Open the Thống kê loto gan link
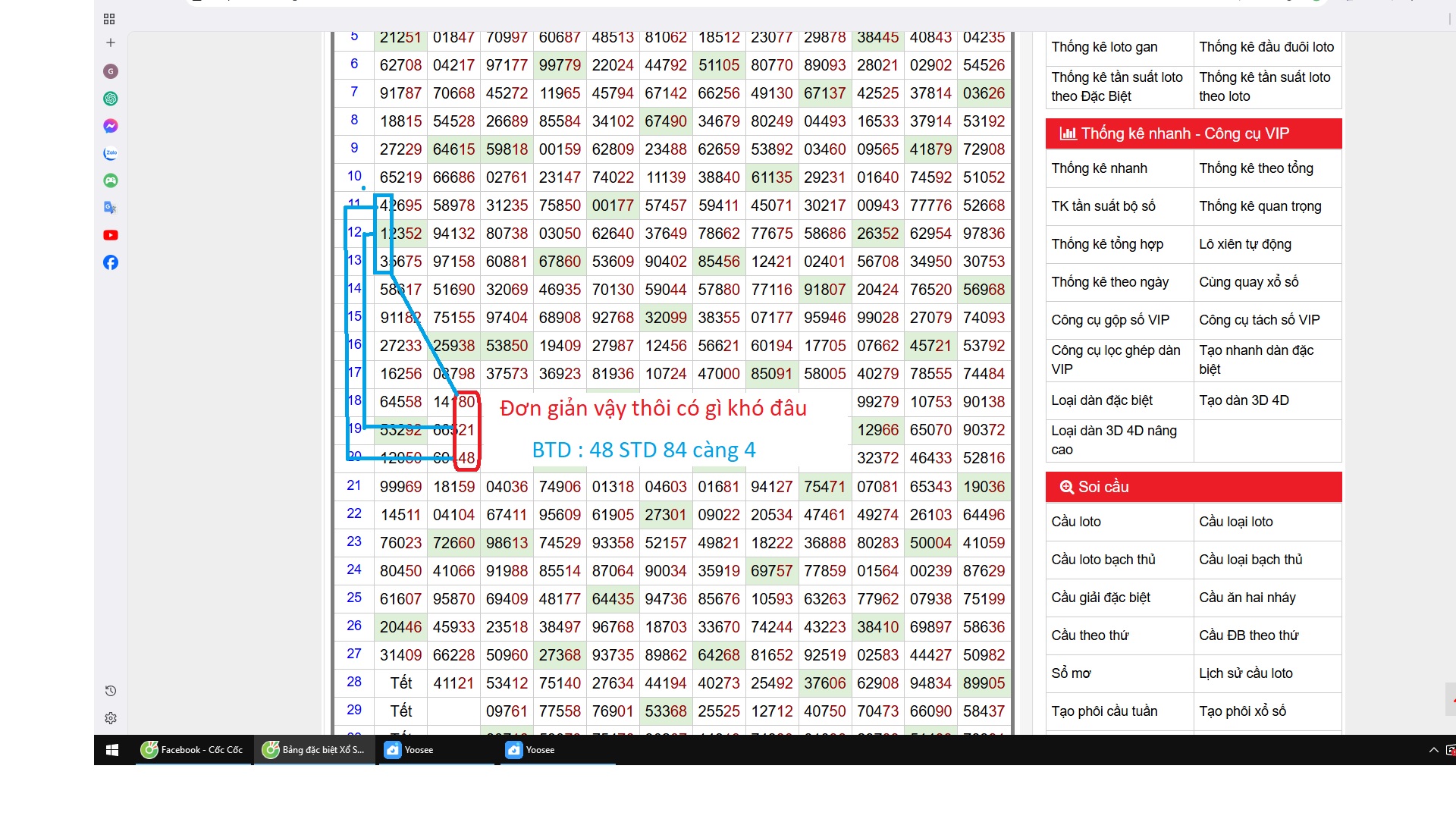1456x819 pixels. pos(1104,47)
